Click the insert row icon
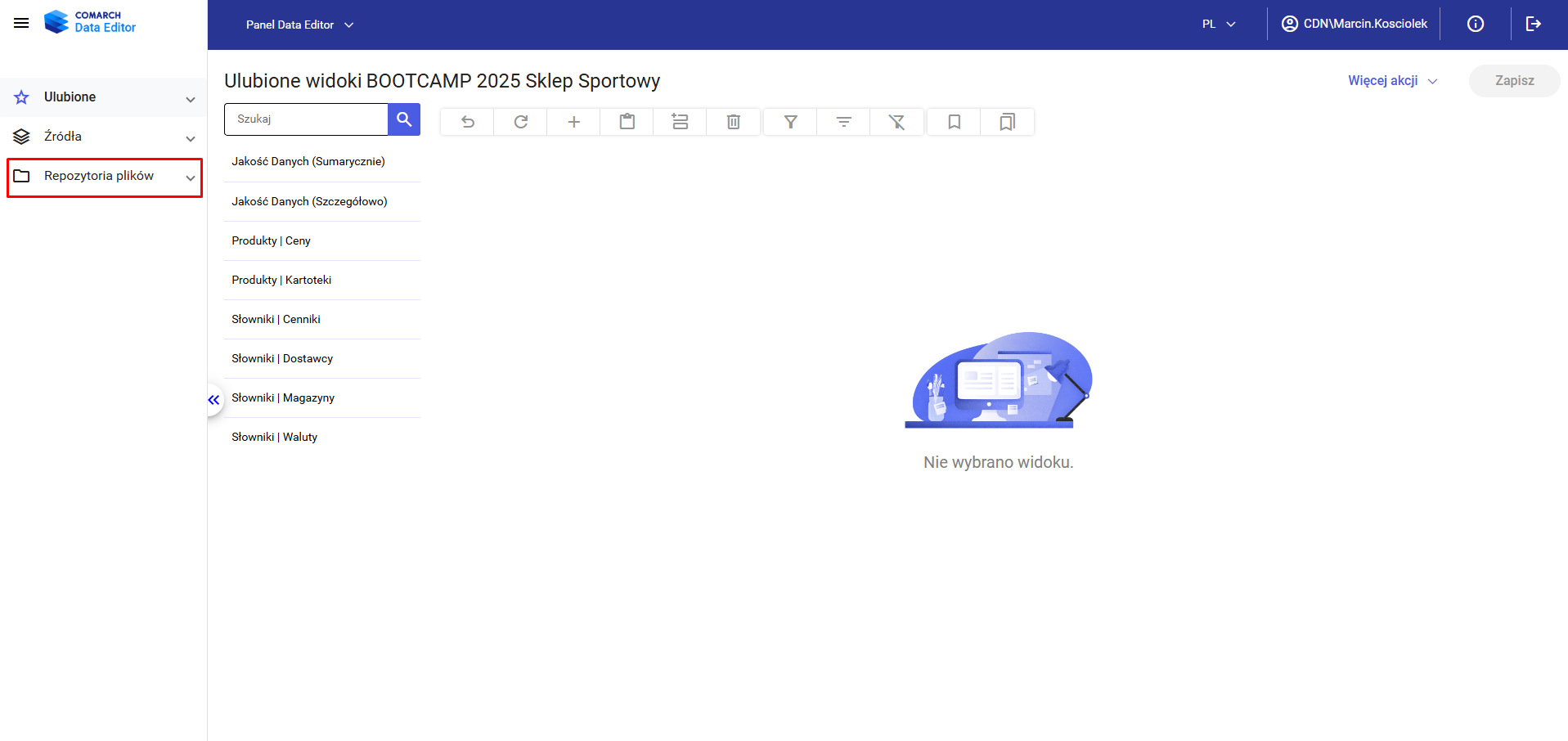Screen dimensions: 1568x741 tap(681, 122)
